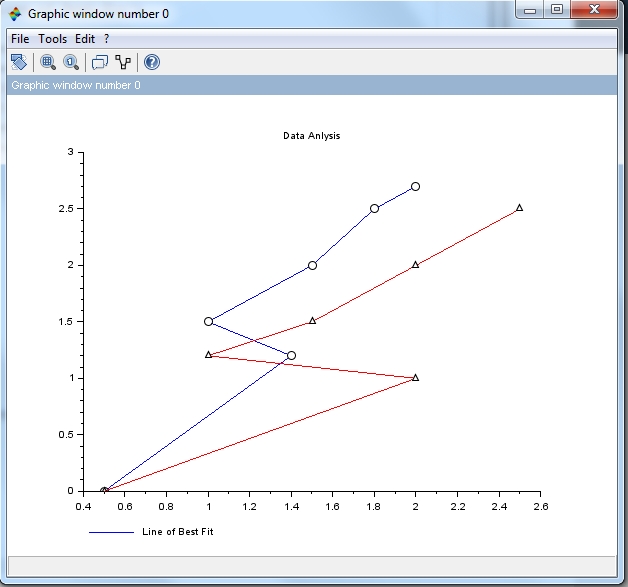Maximize the Graphic window
Viewport: 628px width, 587px height.
point(557,10)
